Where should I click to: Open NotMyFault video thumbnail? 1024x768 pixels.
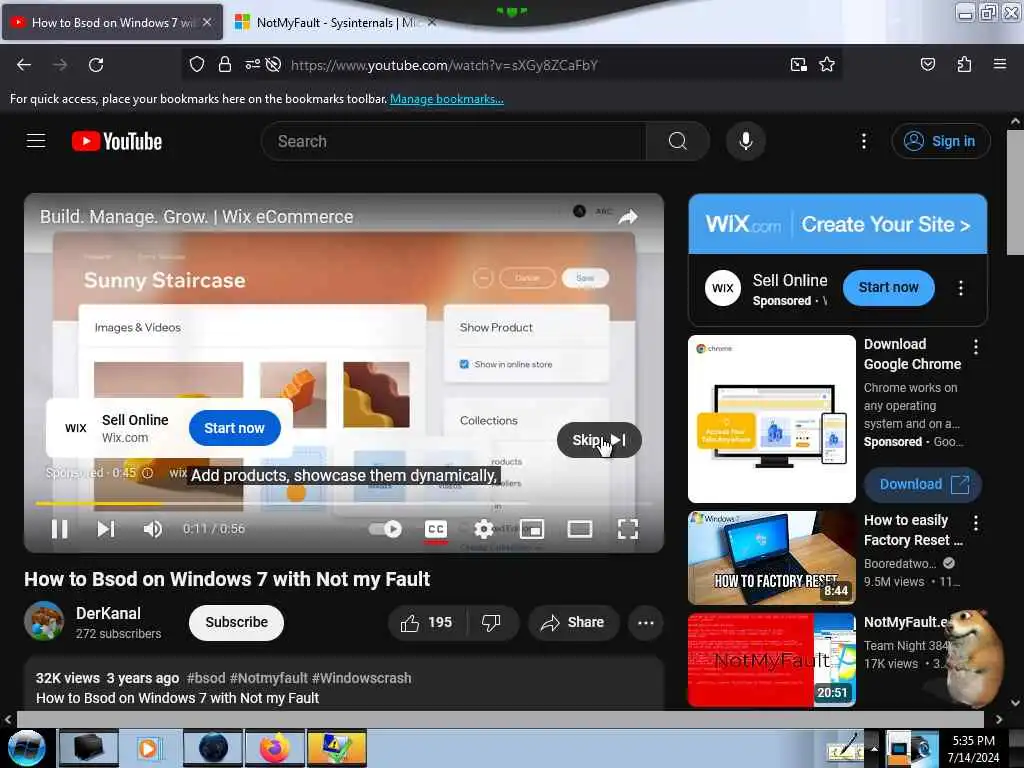pyautogui.click(x=772, y=660)
